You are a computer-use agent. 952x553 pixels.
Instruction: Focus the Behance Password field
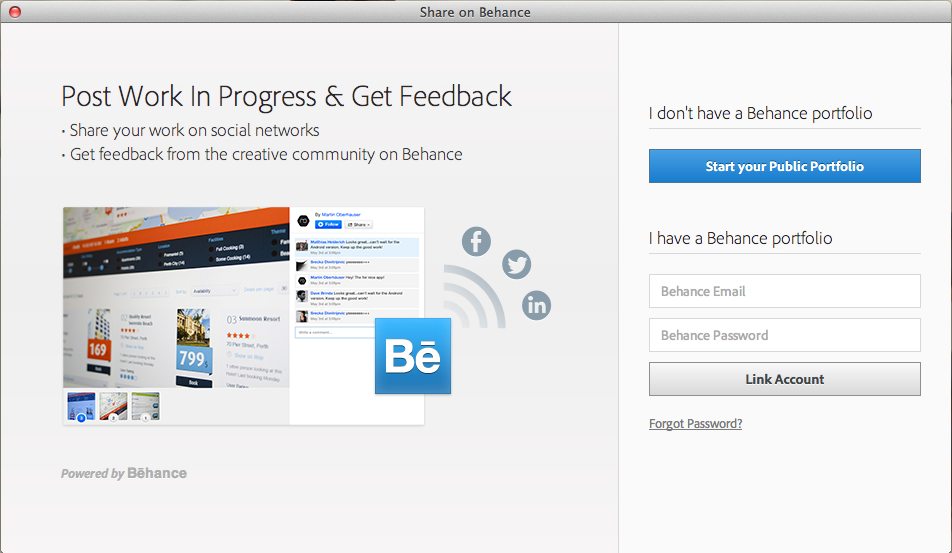coord(784,335)
